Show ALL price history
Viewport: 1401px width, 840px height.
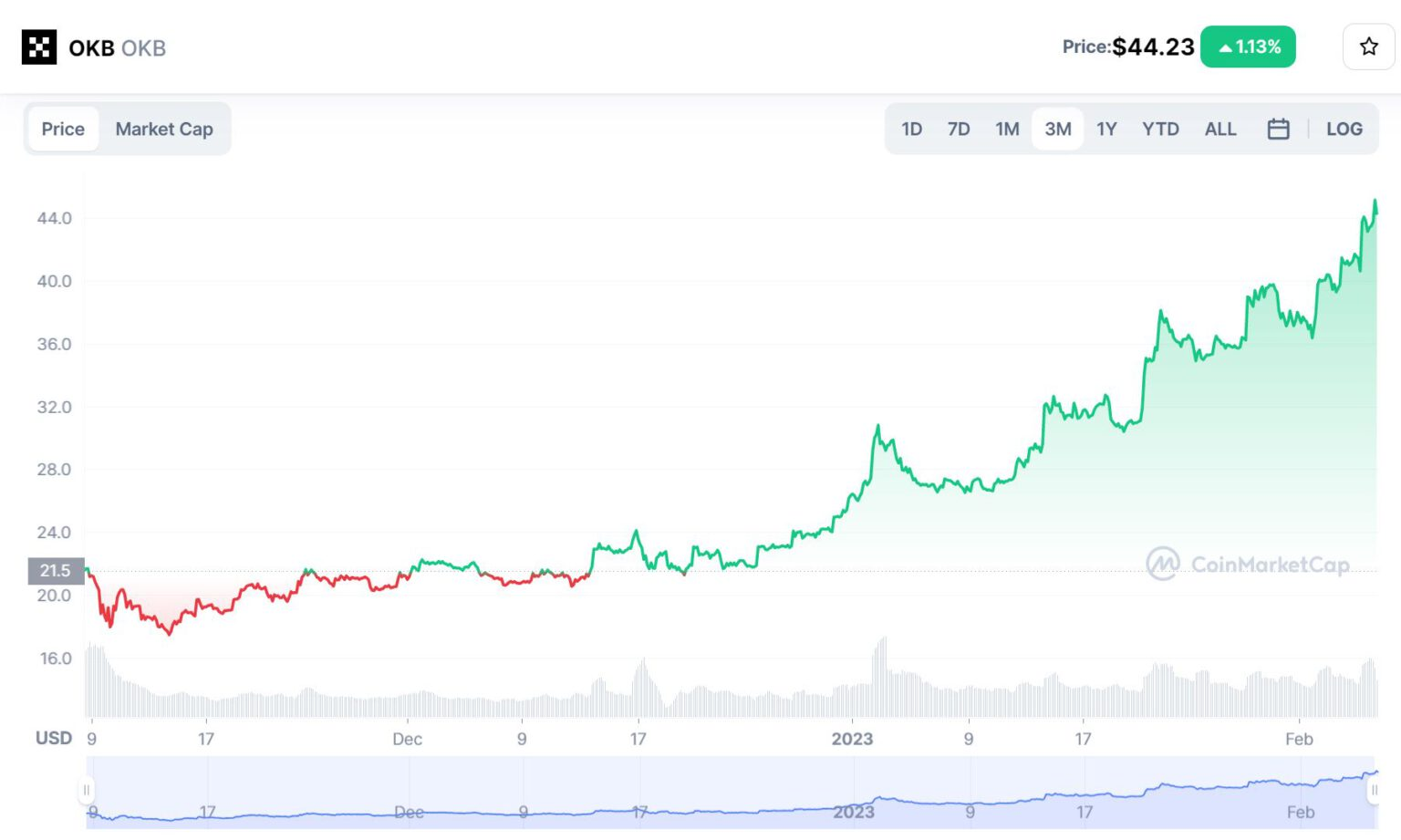[x=1219, y=130]
